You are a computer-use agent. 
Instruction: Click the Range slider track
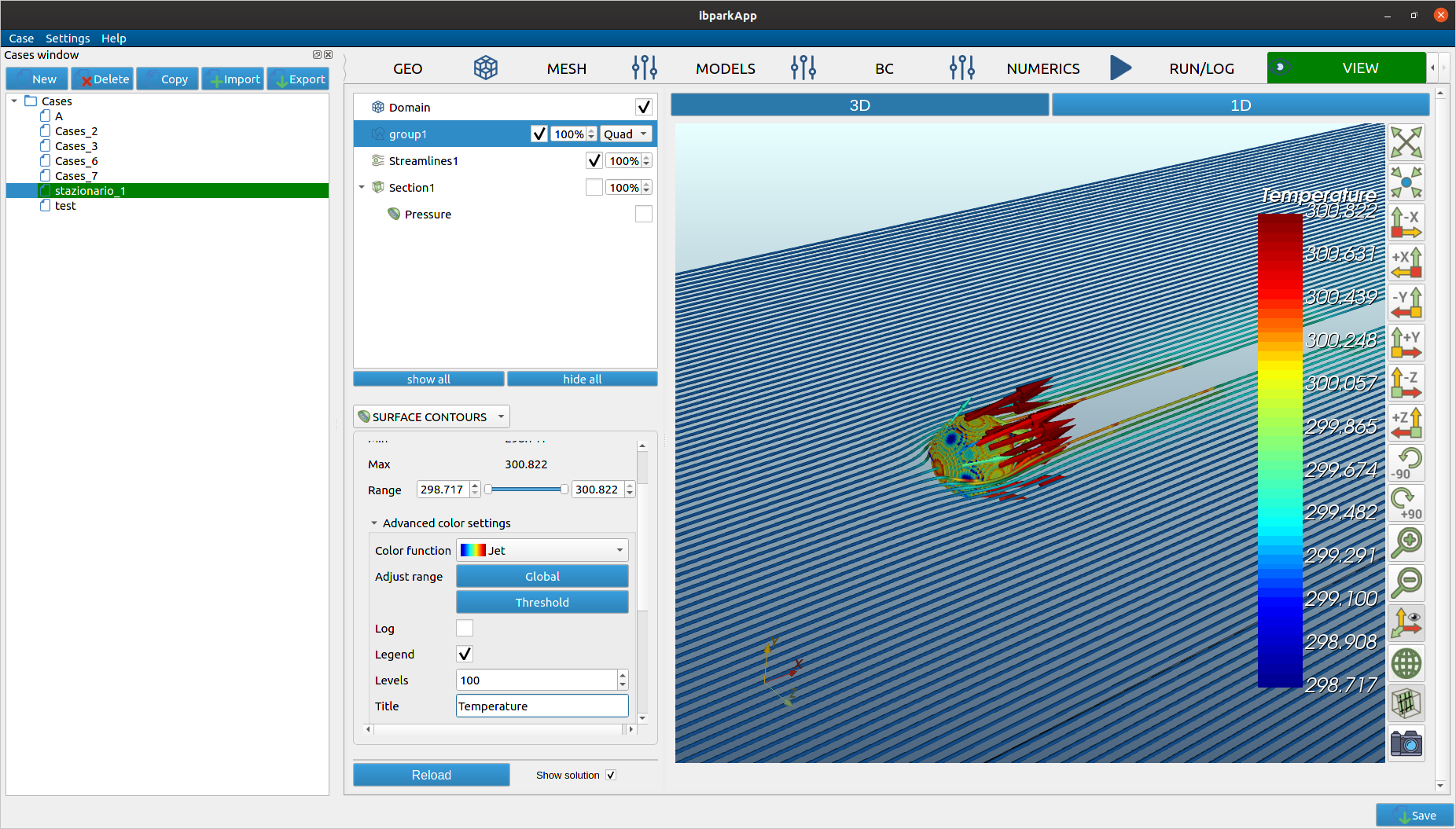click(x=526, y=490)
